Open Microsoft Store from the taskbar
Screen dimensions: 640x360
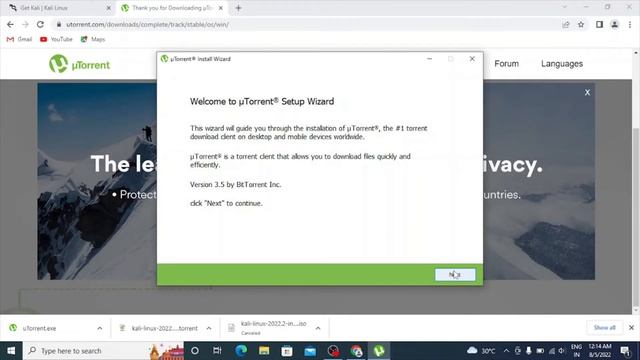pyautogui.click(x=287, y=351)
